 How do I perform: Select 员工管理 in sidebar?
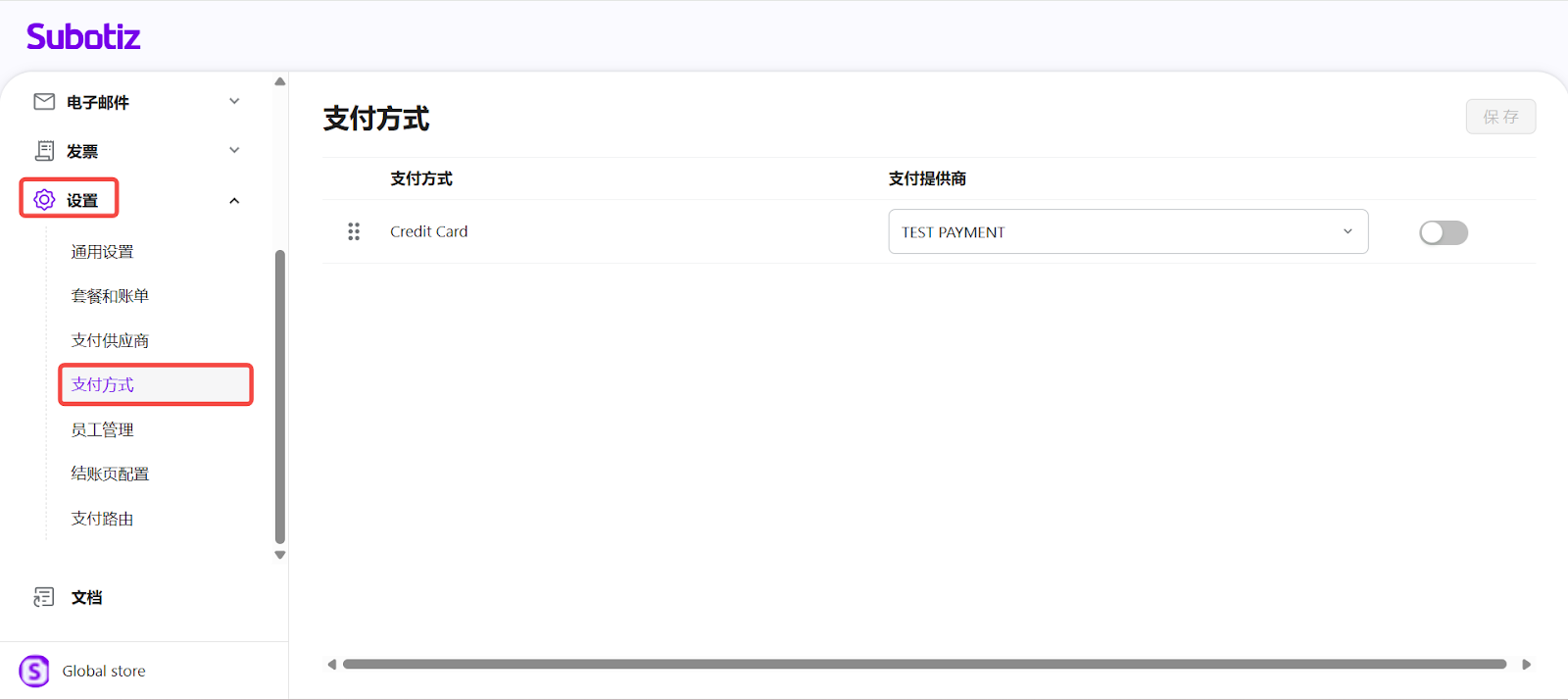pyautogui.click(x=102, y=429)
